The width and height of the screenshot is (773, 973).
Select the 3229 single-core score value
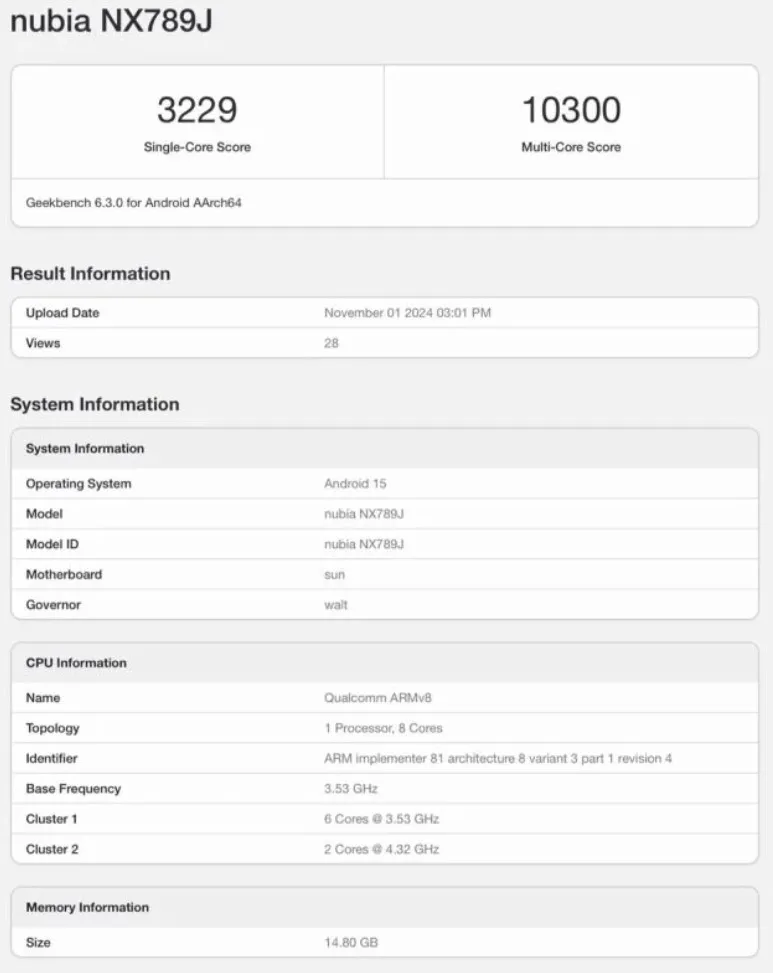[197, 110]
